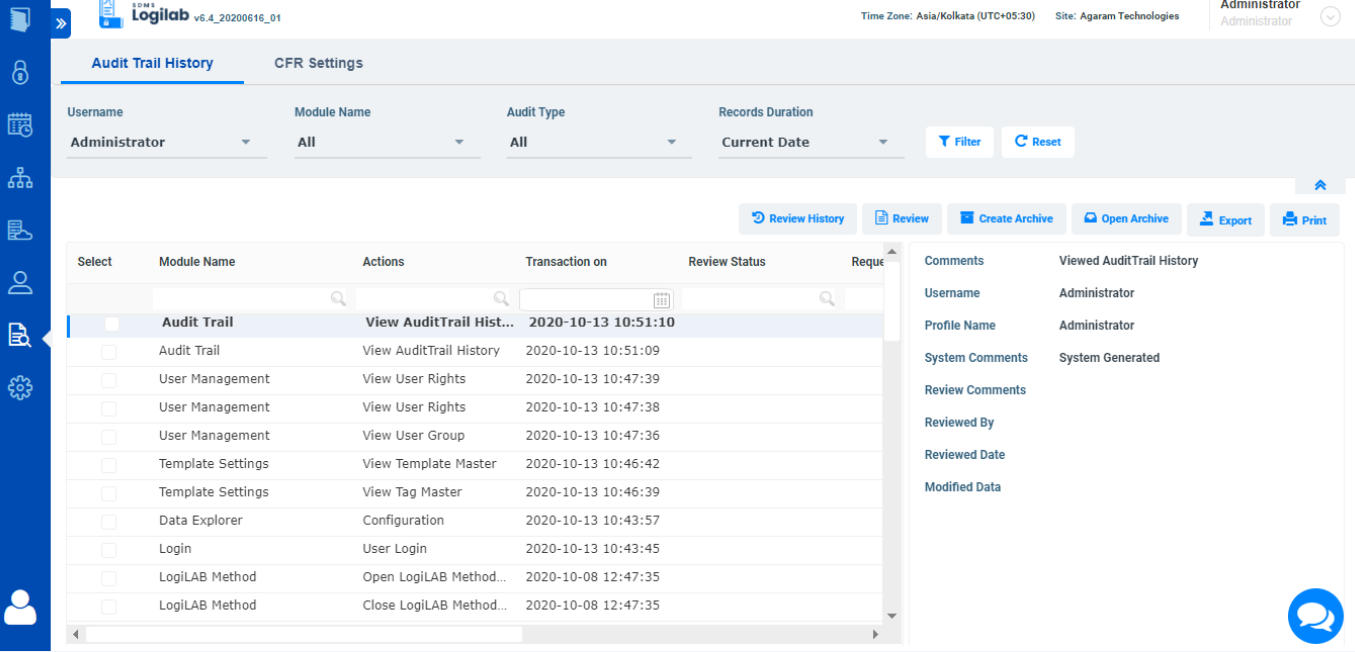The height and width of the screenshot is (652, 1355).
Task: Select the checkbox beside View Template Master
Action: [x=110, y=464]
